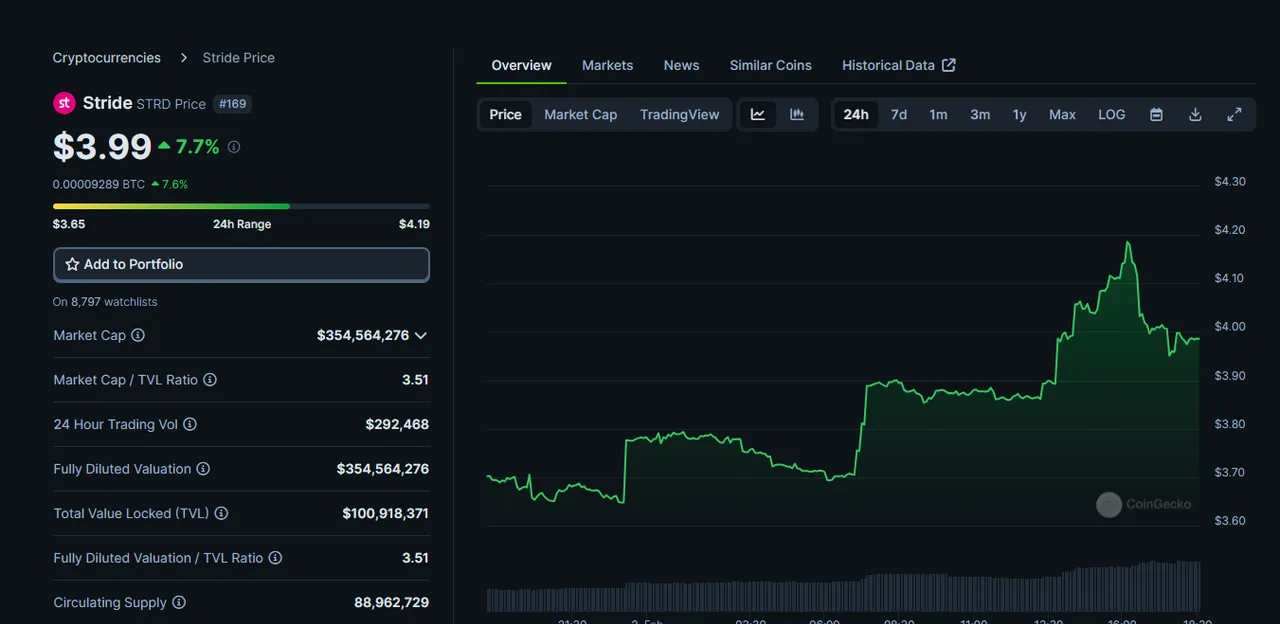Open the Historical Data tab

tap(898, 65)
